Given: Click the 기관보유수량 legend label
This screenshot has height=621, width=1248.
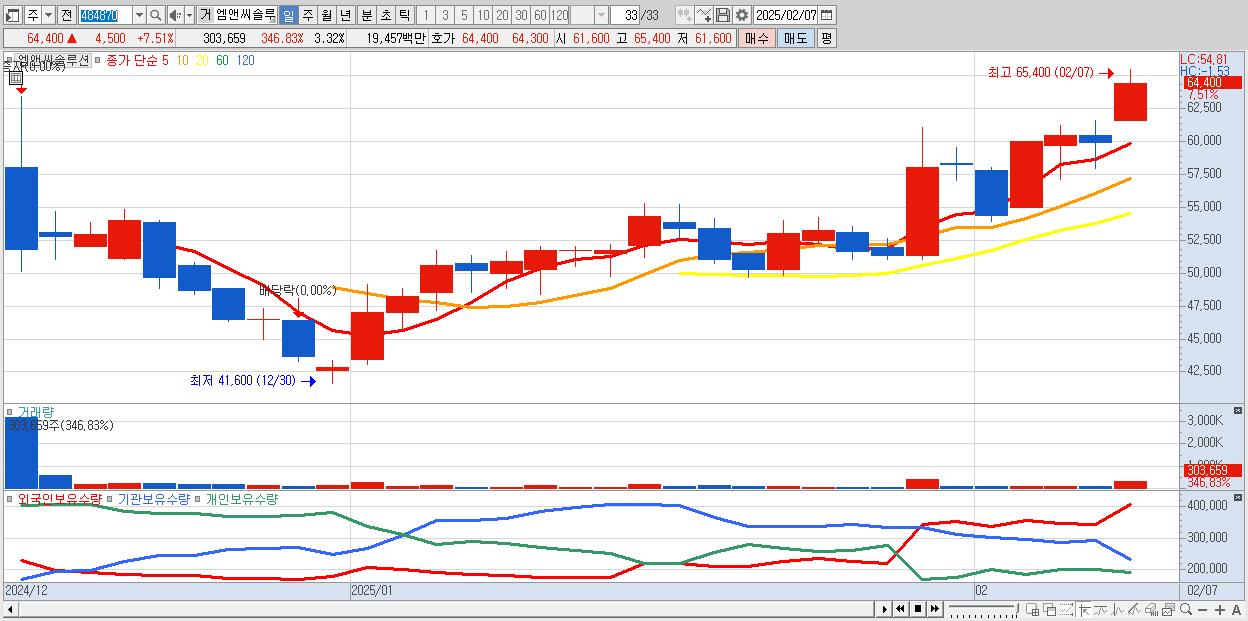Looking at the screenshot, I should pyautogui.click(x=153, y=498).
